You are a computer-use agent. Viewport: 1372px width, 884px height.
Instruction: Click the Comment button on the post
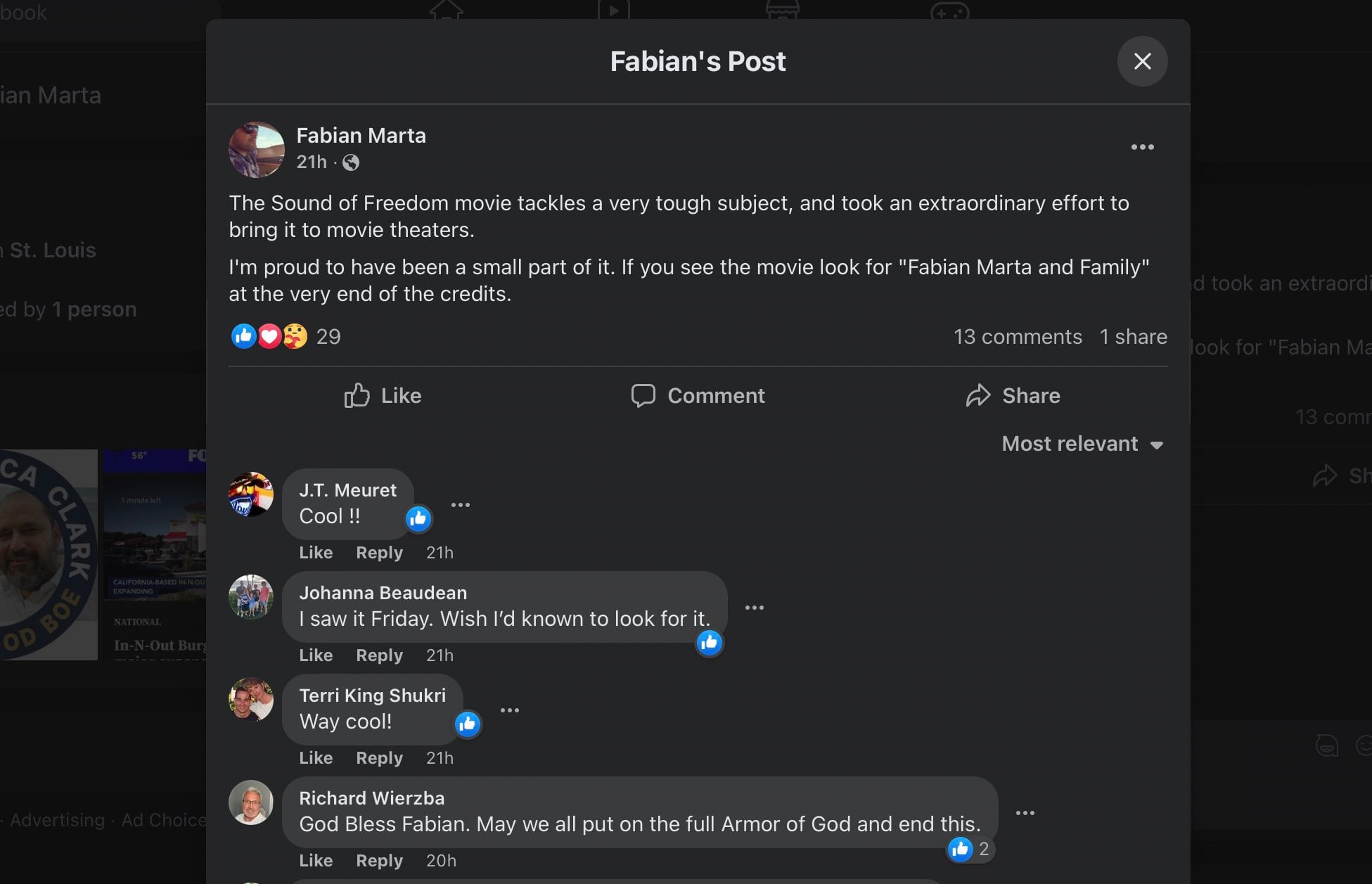coord(698,396)
